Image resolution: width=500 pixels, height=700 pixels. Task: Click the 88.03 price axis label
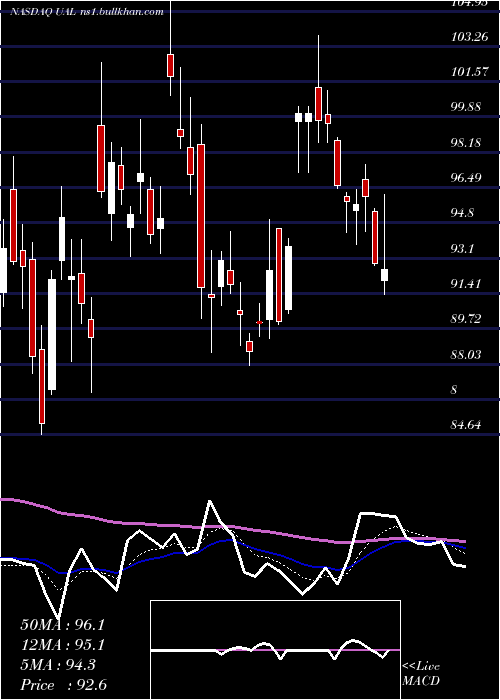point(467,354)
